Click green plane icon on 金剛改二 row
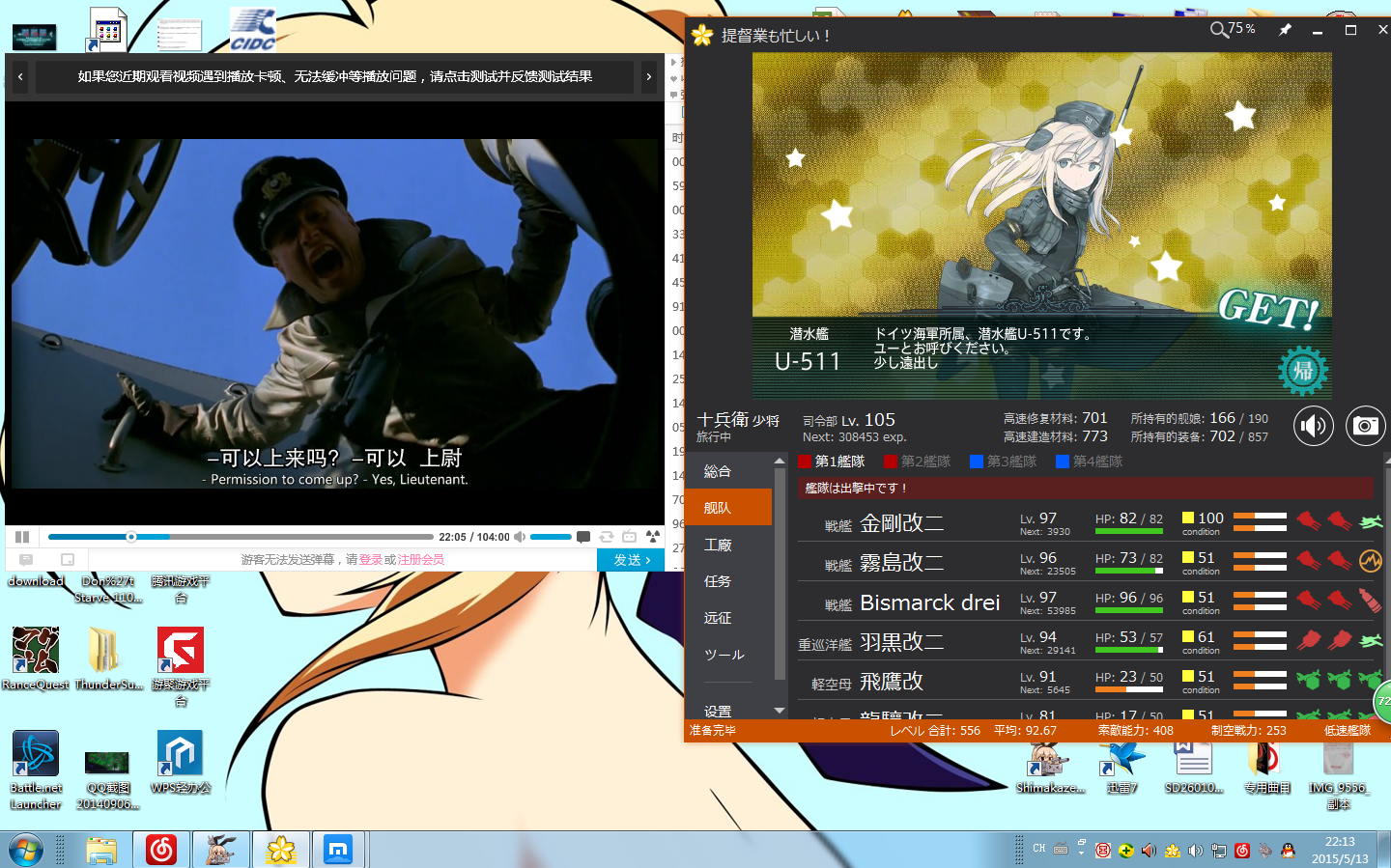The image size is (1391, 868). coord(1371,521)
